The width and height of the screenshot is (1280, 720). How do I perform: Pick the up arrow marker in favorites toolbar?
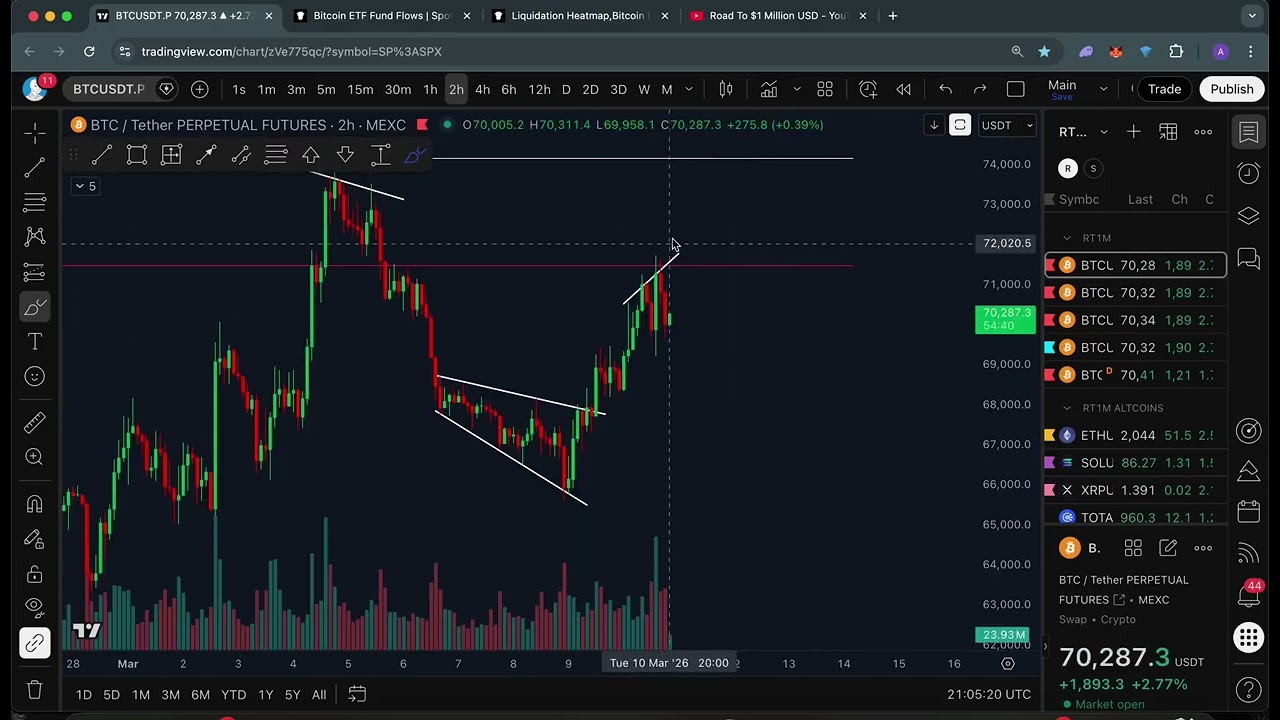pyautogui.click(x=311, y=155)
